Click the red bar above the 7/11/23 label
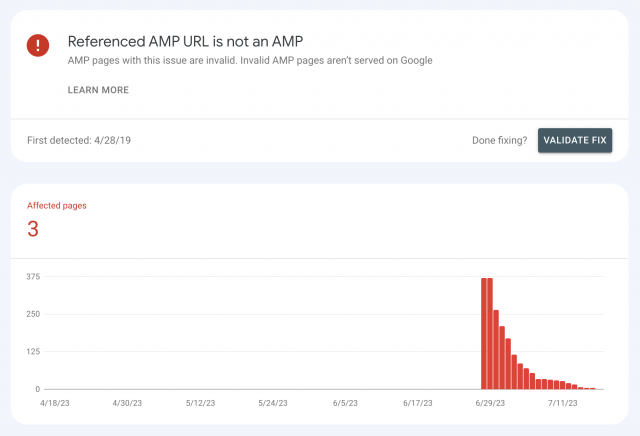 (563, 385)
